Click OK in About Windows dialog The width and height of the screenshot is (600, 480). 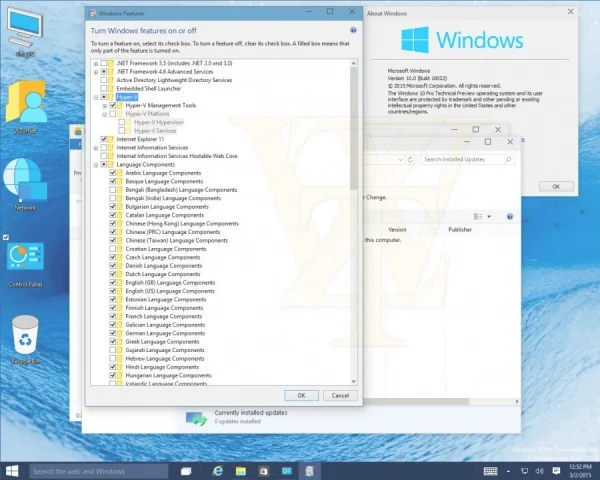coord(556,186)
